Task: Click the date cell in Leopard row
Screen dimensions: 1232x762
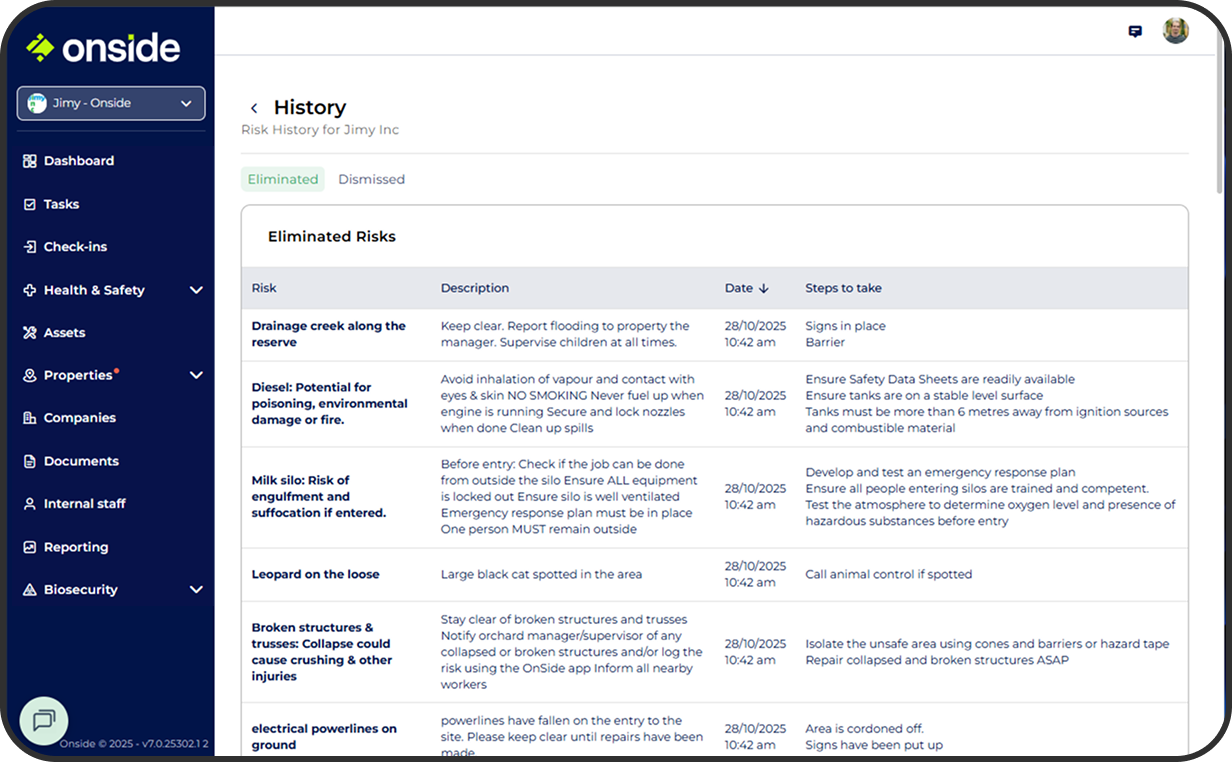Action: click(756, 575)
